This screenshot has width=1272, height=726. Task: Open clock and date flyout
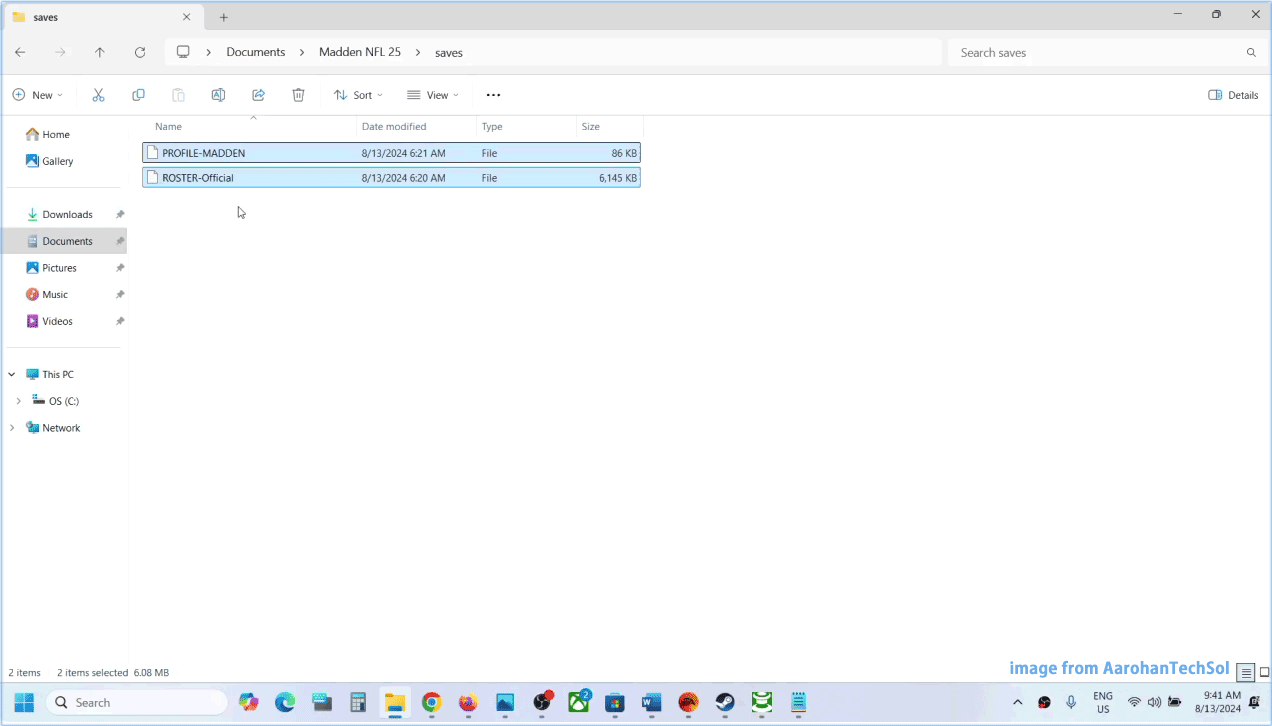1218,702
